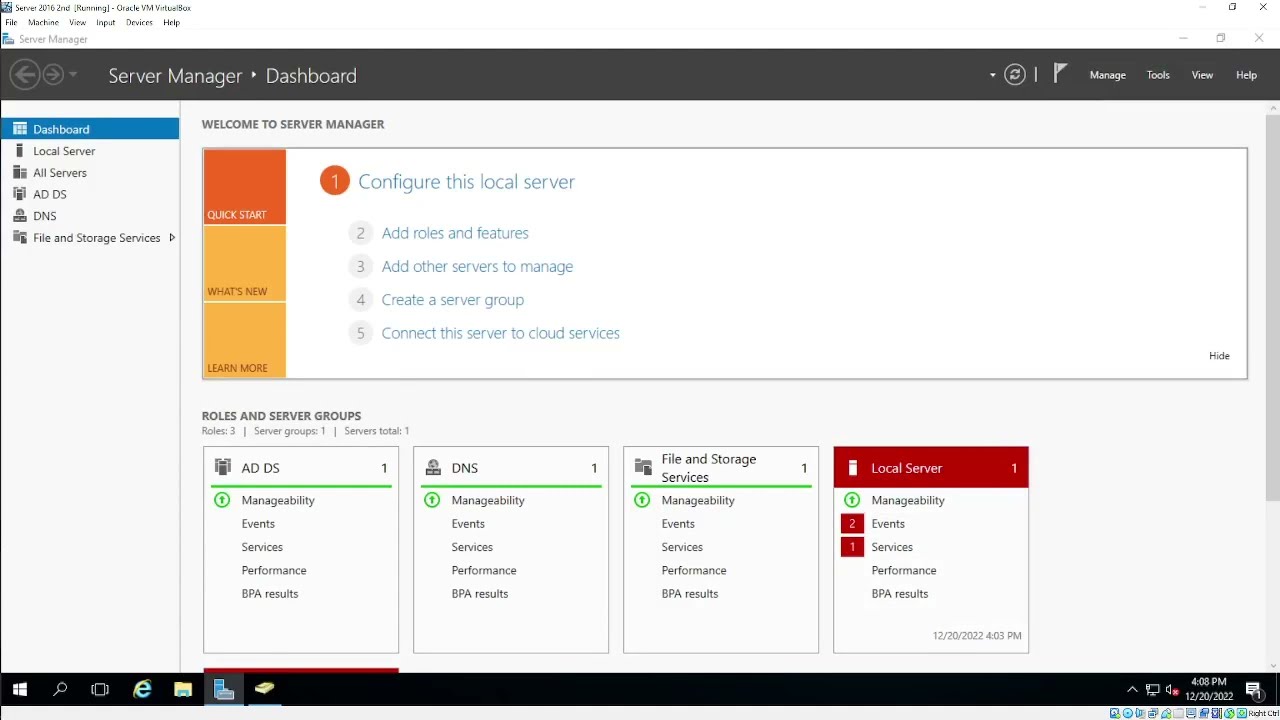Viewport: 1280px width, 720px height.
Task: Click the Server Manager taskbar icon
Action: [x=224, y=689]
